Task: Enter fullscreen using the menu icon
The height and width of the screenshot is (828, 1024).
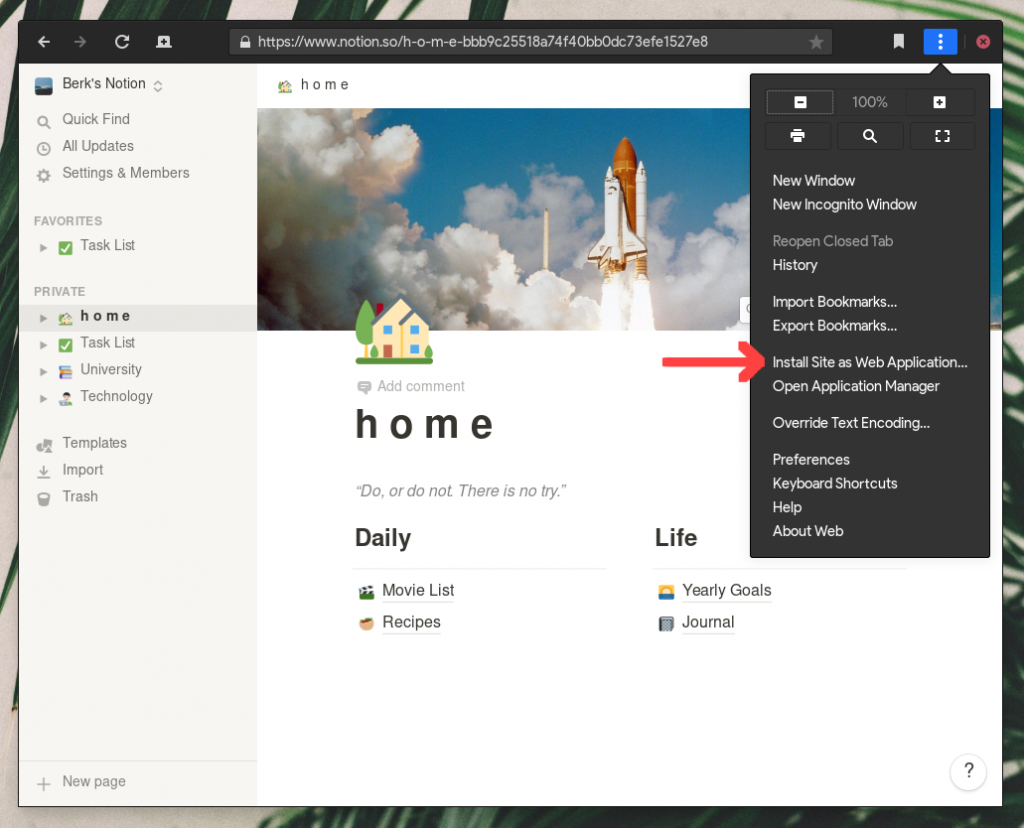Action: pos(941,136)
